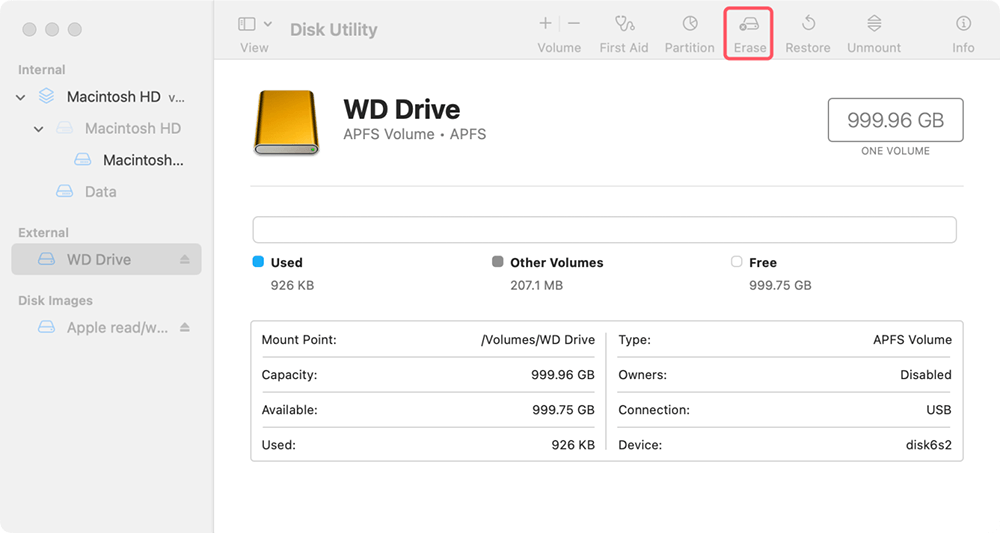
Task: Click the Used value 926 KB in table
Action: click(573, 445)
